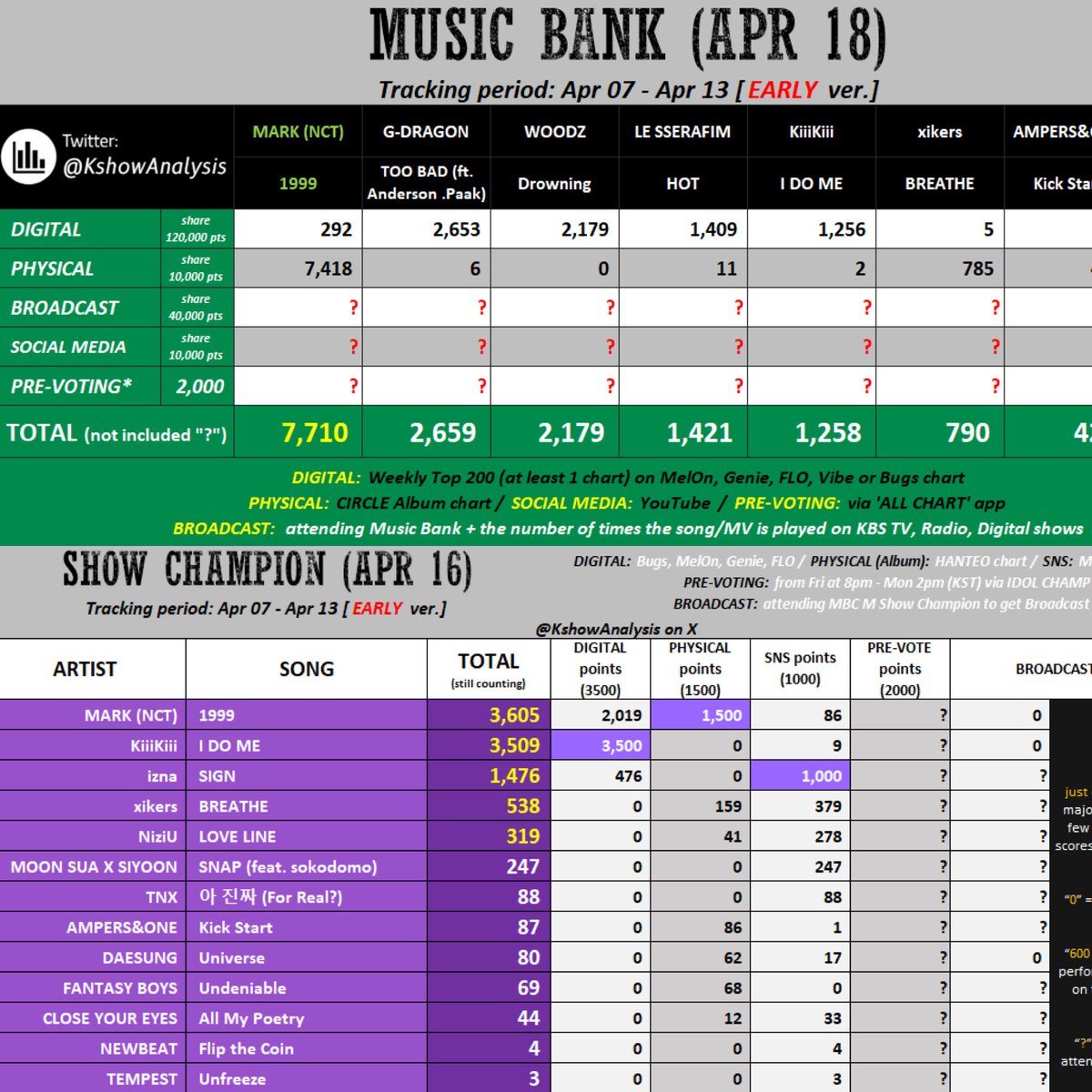Click the MOON SUA X SIYOON artist cell
Image resolution: width=1092 pixels, height=1092 pixels.
click(93, 867)
